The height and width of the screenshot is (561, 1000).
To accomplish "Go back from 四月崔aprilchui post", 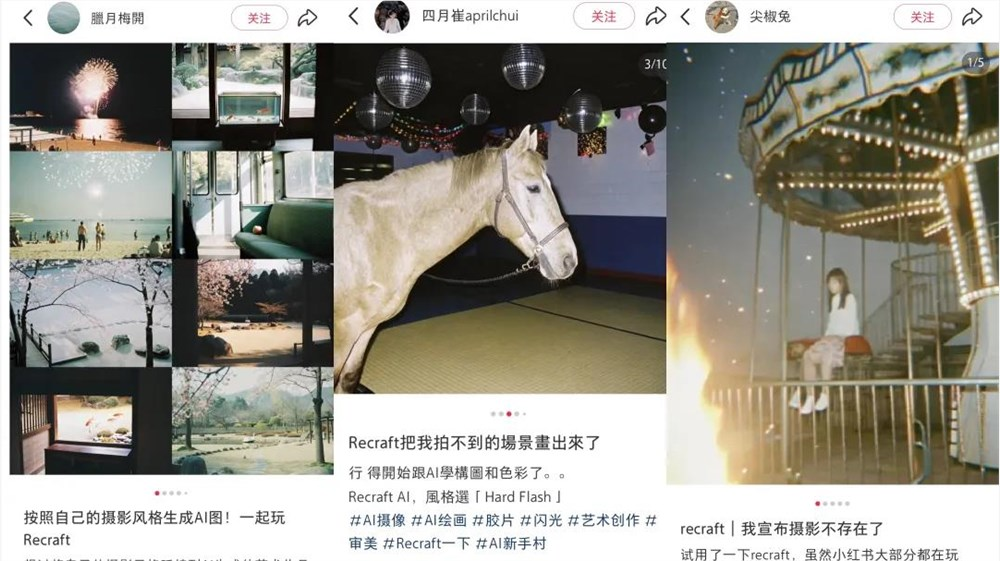I will click(x=354, y=17).
